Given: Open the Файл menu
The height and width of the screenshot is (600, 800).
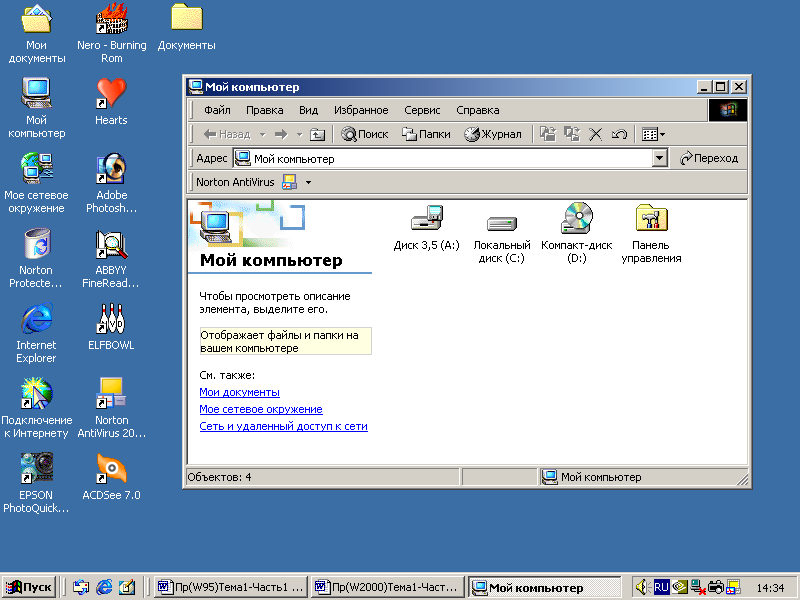Looking at the screenshot, I should pos(217,110).
